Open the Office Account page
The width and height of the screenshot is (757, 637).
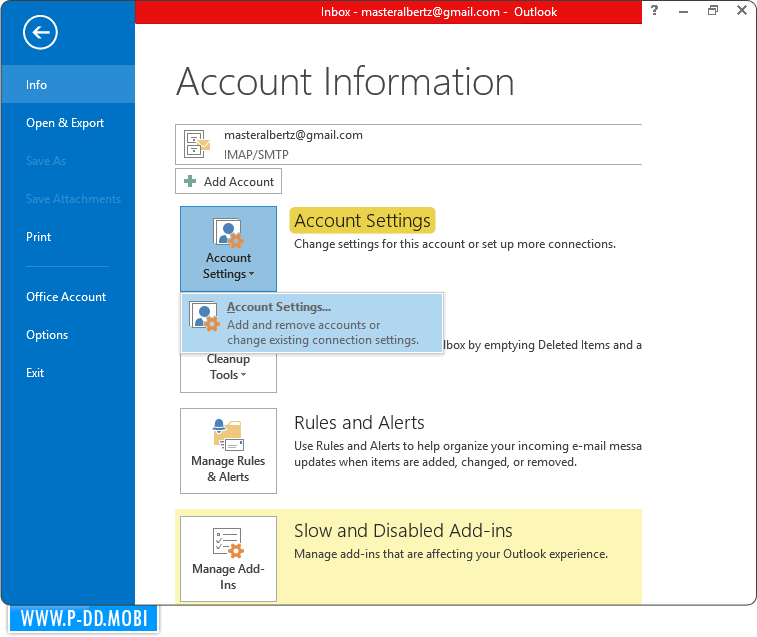pos(66,297)
